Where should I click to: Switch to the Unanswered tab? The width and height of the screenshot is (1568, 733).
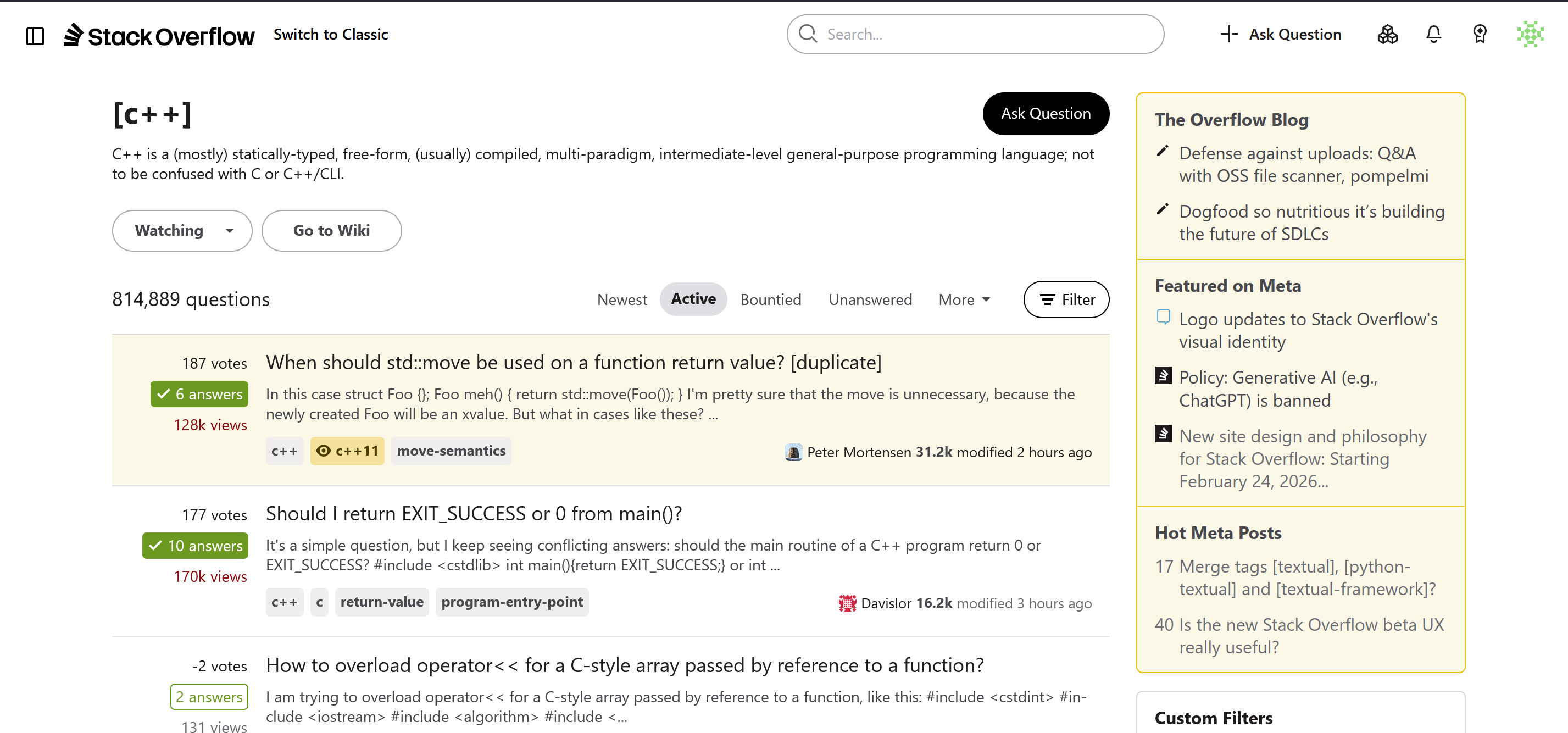870,299
